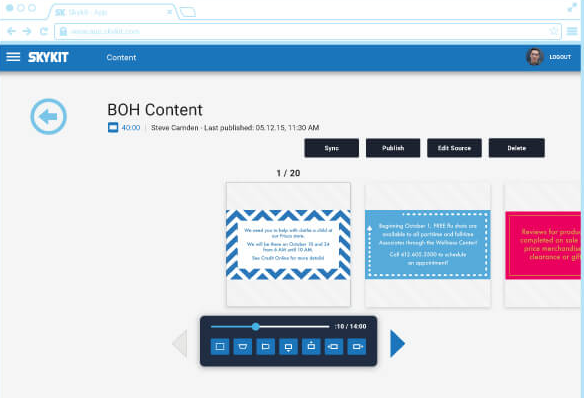Close the Skykit App tab
This screenshot has height=398, width=584.
[169, 12]
